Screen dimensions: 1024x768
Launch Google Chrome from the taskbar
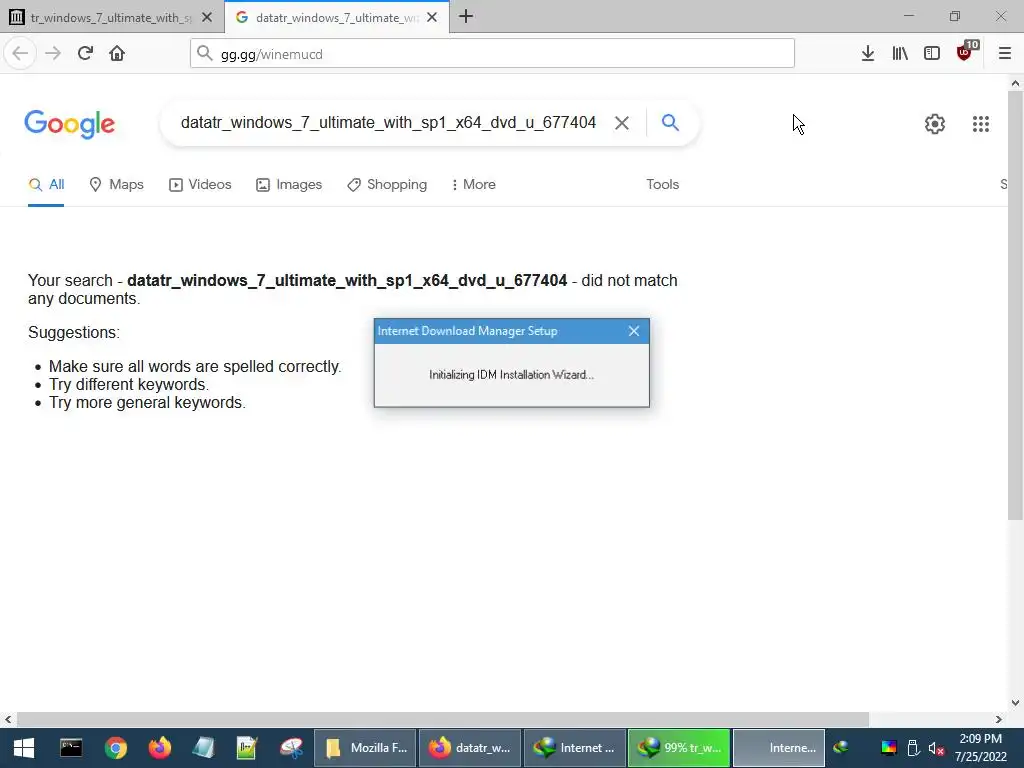click(116, 748)
